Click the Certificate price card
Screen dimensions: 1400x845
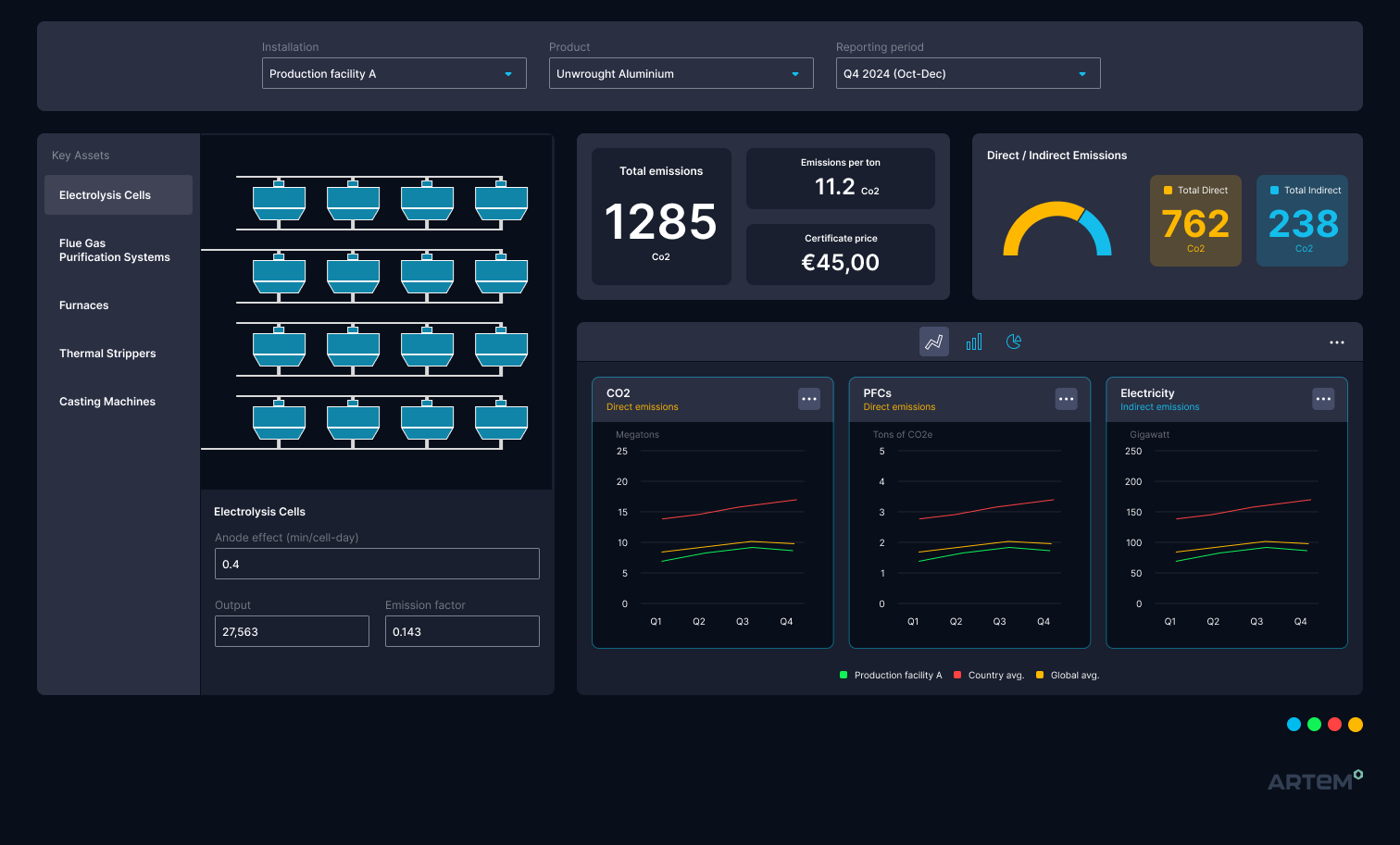[x=841, y=255]
